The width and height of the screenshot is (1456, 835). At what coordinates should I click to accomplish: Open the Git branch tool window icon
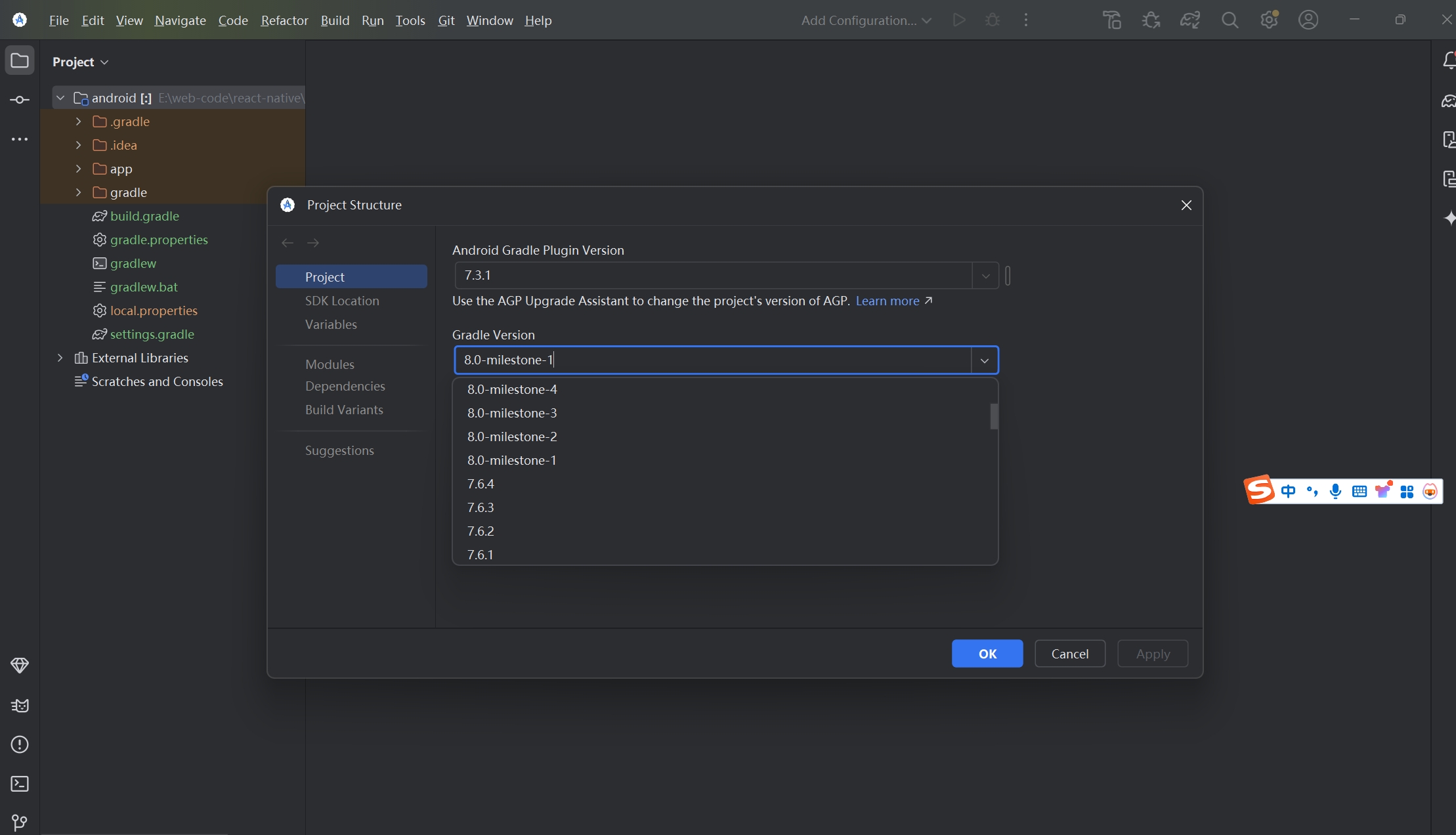click(x=20, y=823)
